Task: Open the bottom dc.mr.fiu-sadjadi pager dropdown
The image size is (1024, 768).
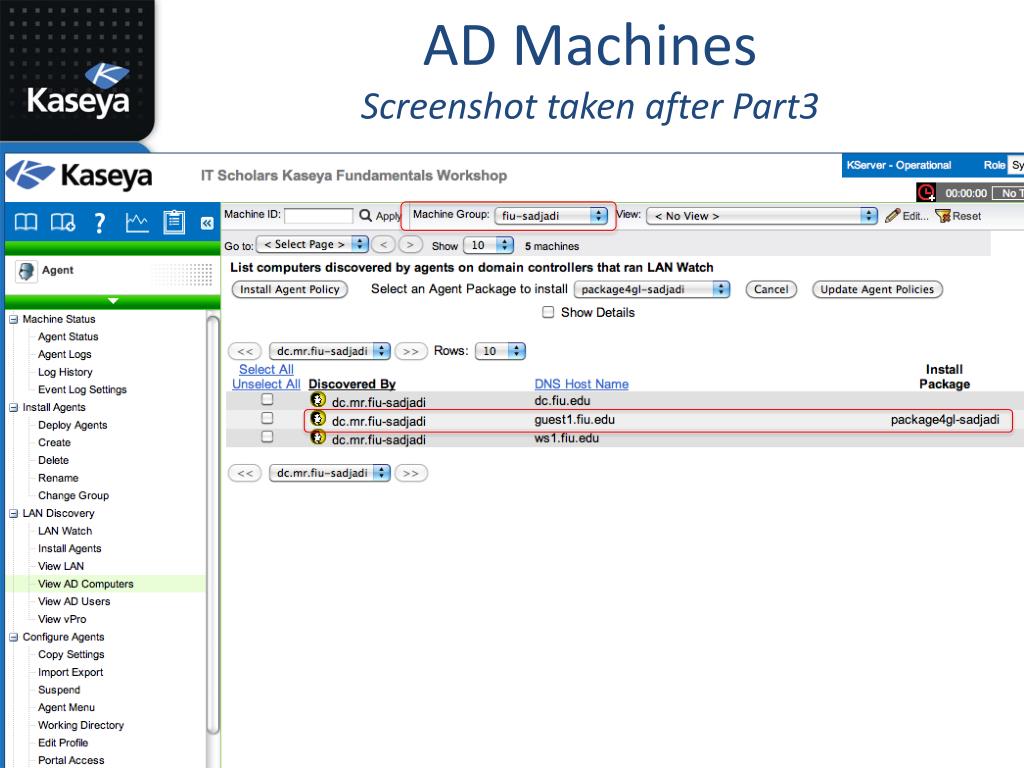Action: 330,473
